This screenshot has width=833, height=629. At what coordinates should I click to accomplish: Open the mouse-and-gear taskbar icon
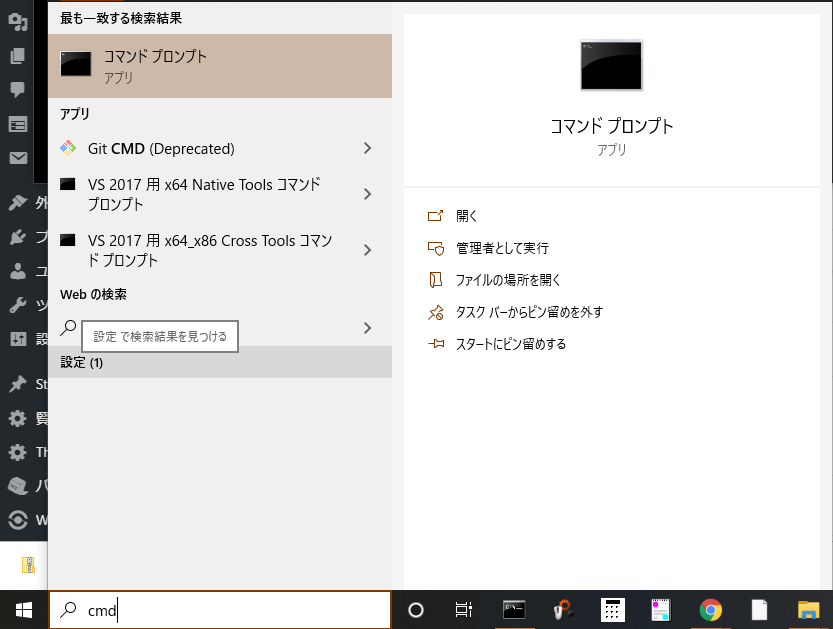[563, 610]
